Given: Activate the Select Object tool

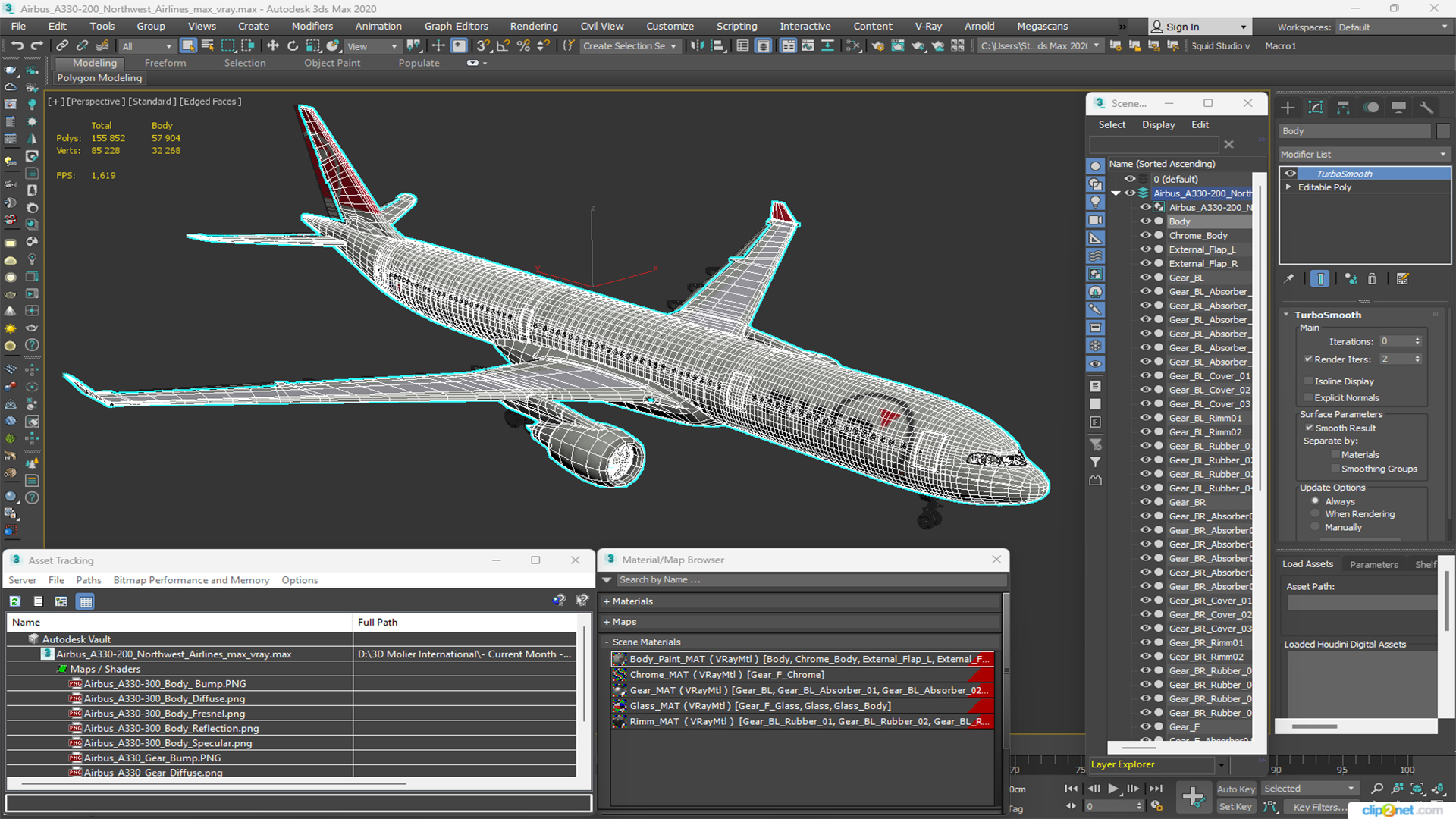Looking at the screenshot, I should click(188, 46).
